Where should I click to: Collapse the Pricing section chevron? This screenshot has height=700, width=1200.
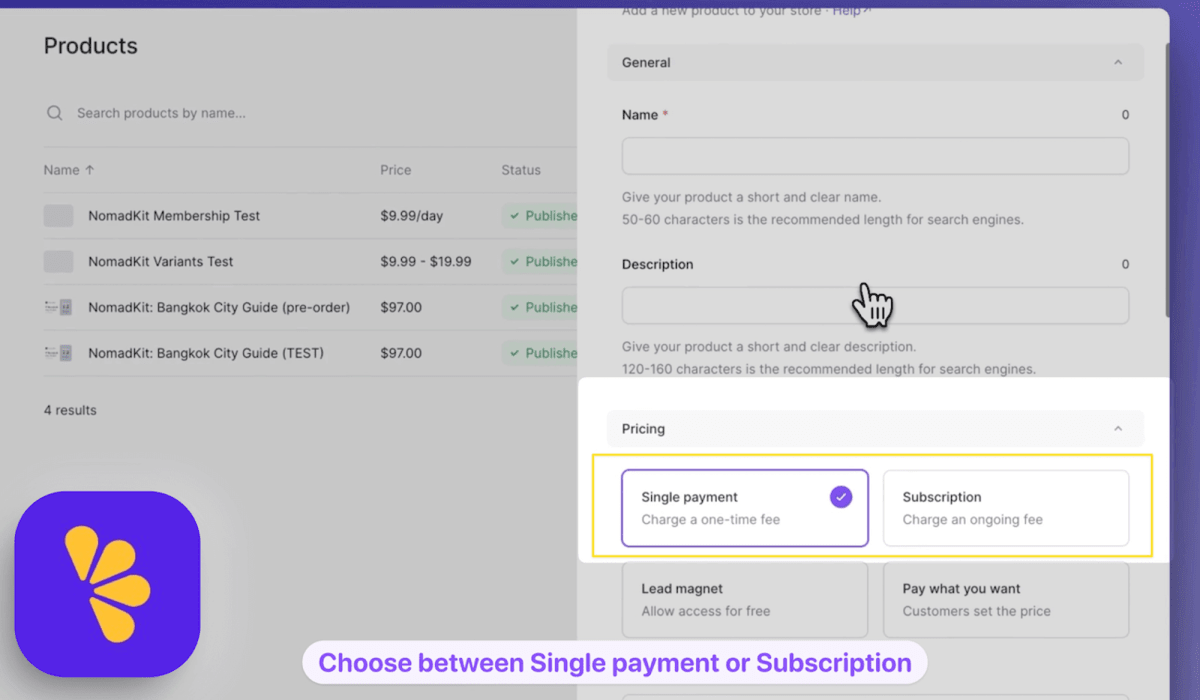click(x=1118, y=429)
